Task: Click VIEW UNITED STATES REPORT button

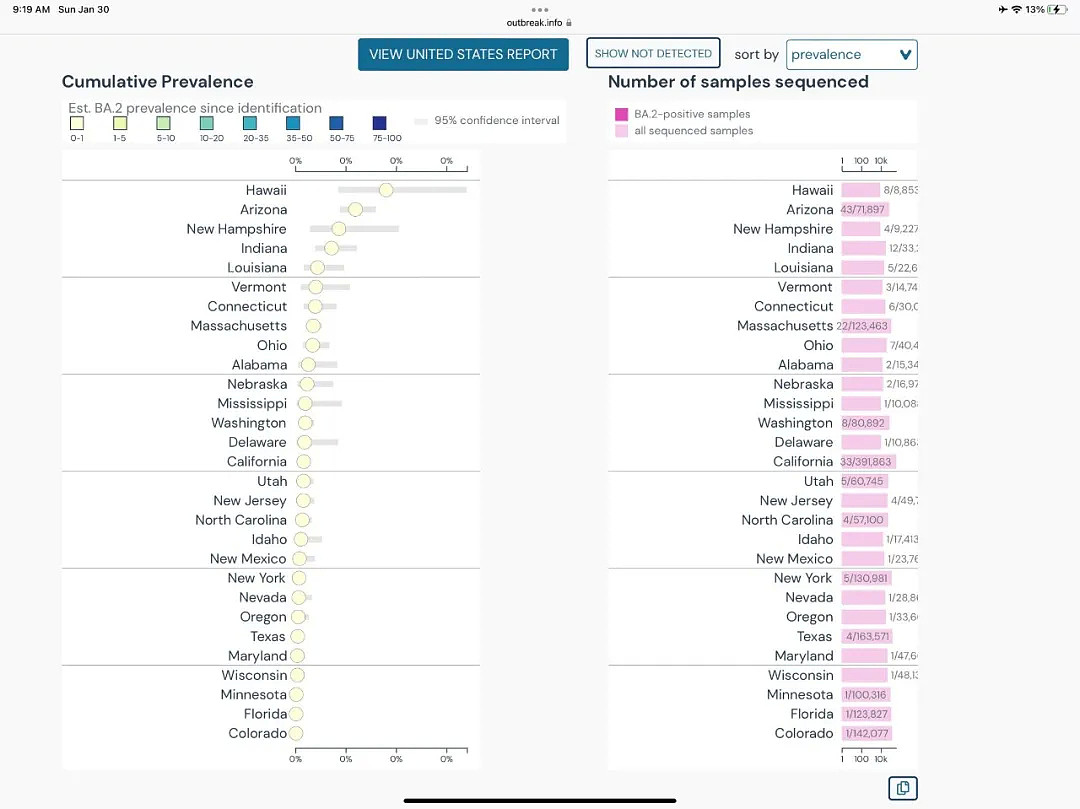Action: (x=463, y=54)
